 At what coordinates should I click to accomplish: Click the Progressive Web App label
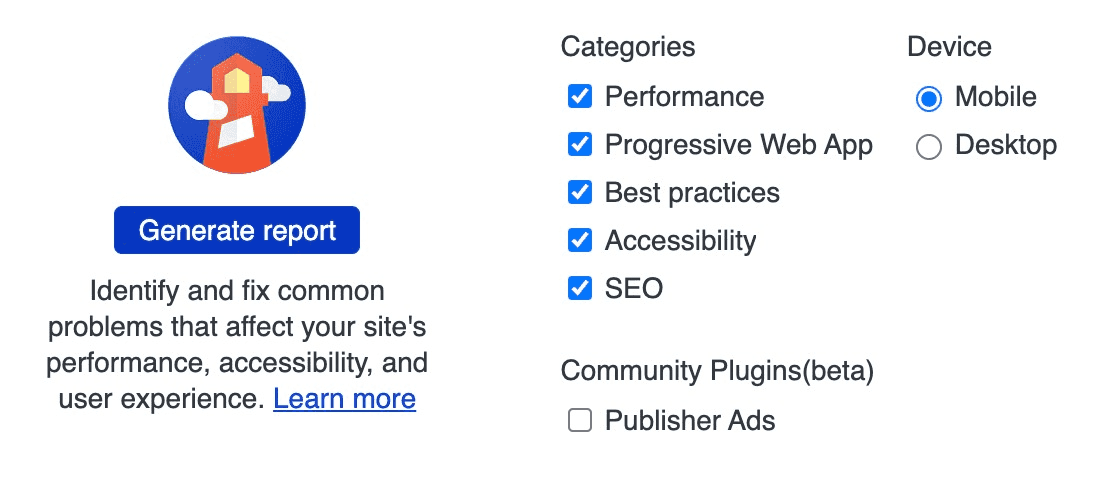pos(738,145)
